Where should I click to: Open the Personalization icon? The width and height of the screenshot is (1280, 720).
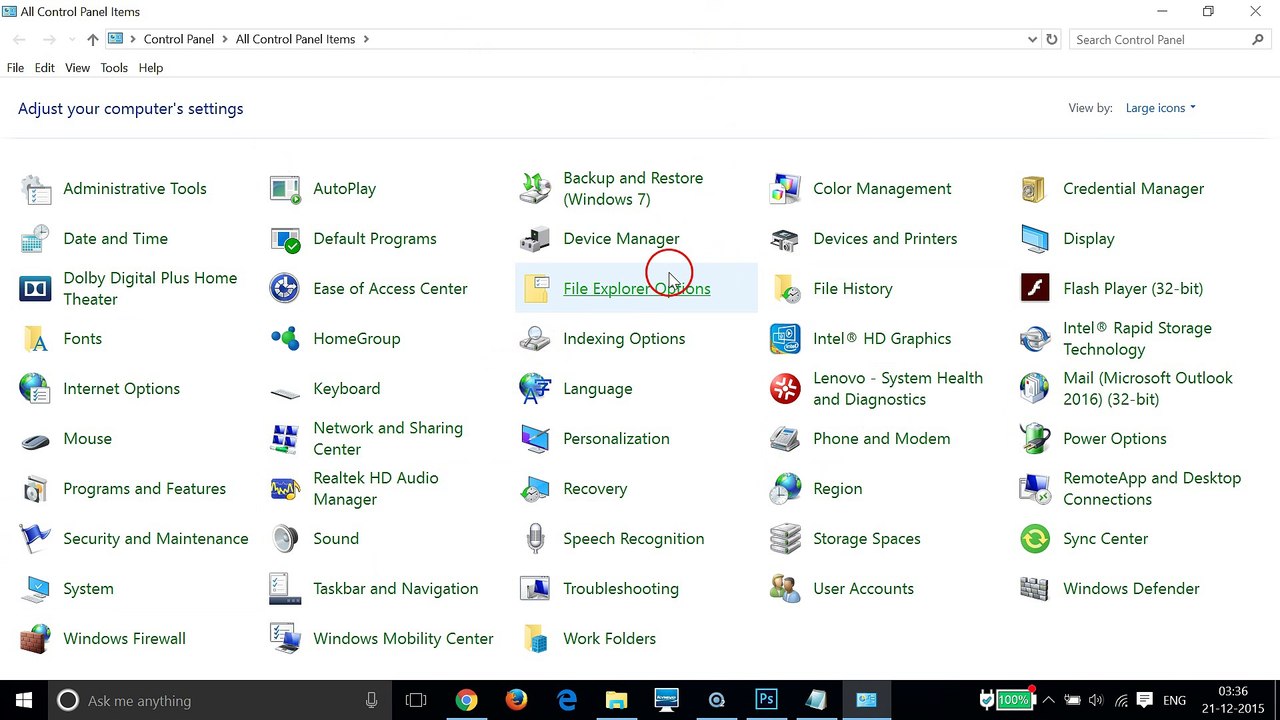pyautogui.click(x=535, y=439)
